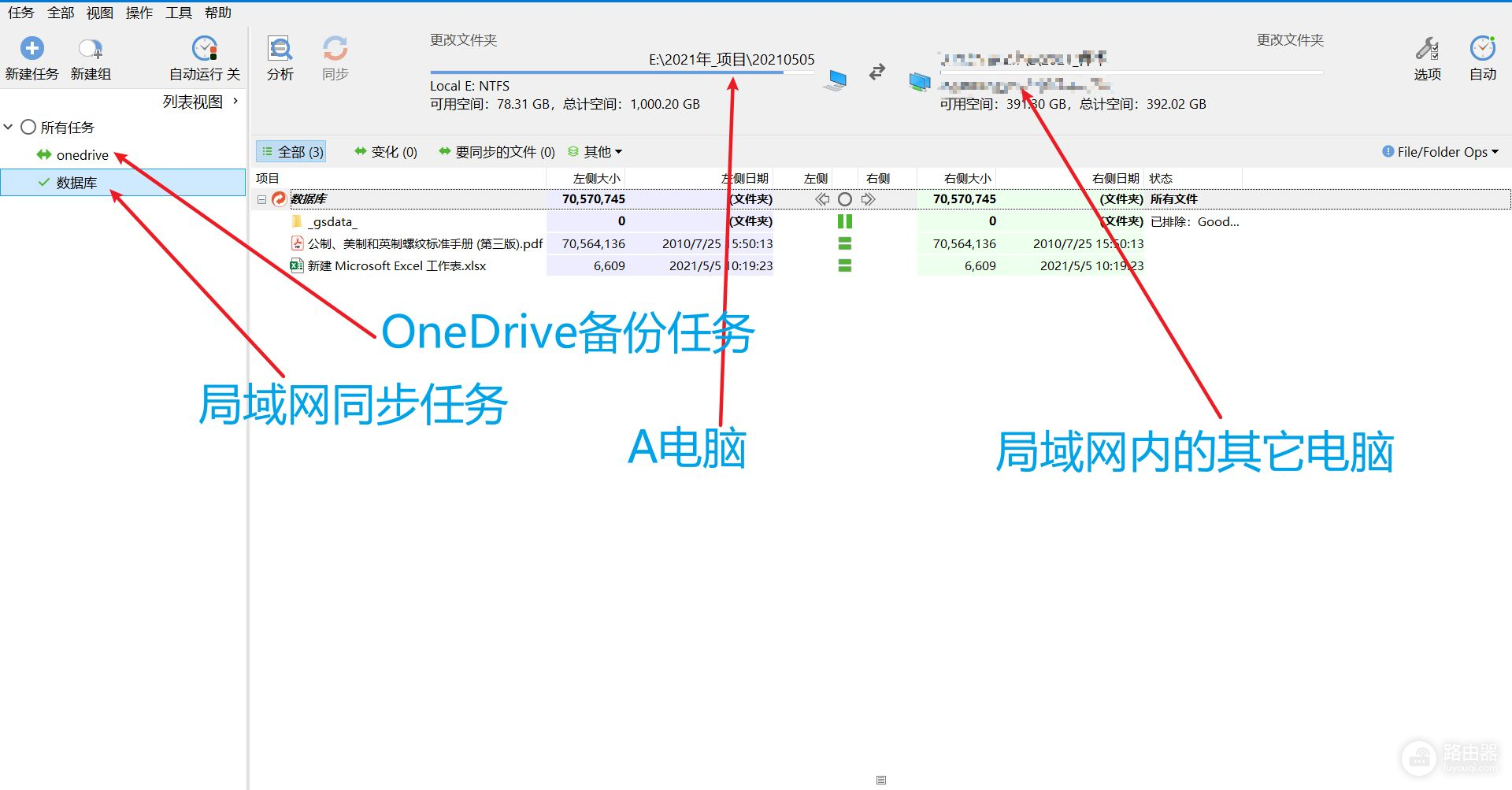The width and height of the screenshot is (1512, 790).
Task: Switch to the 全部 (3) filter tab
Action: point(291,152)
